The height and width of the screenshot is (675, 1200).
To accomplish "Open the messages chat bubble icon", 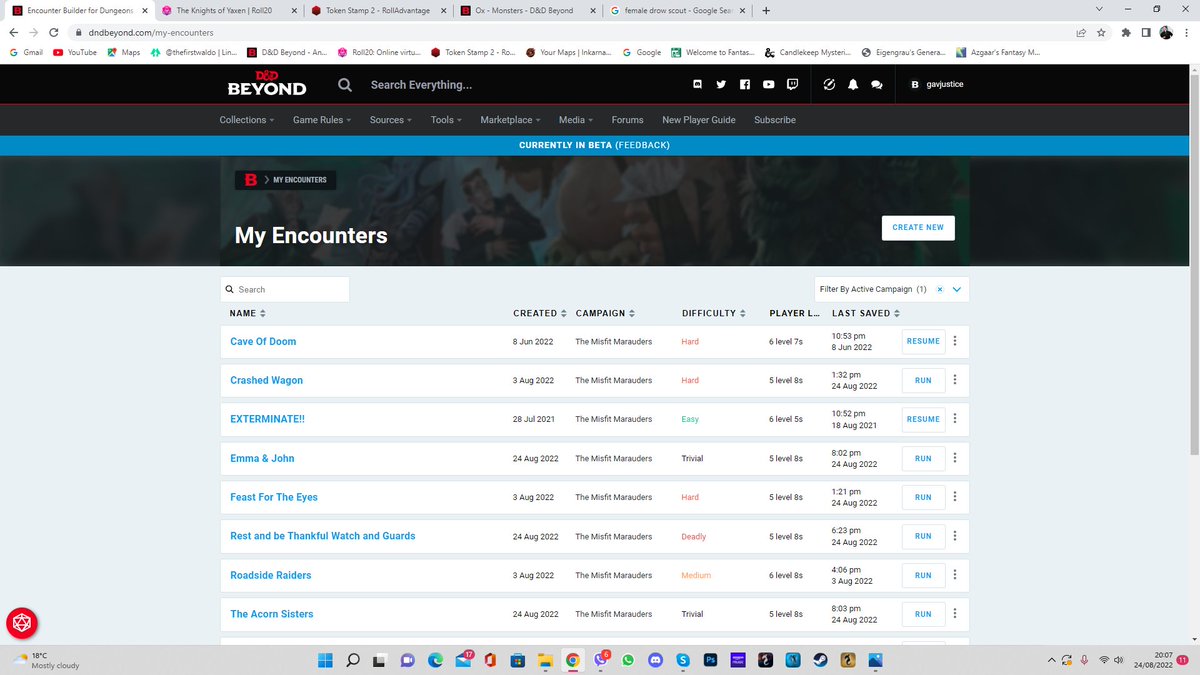I will pos(877,85).
